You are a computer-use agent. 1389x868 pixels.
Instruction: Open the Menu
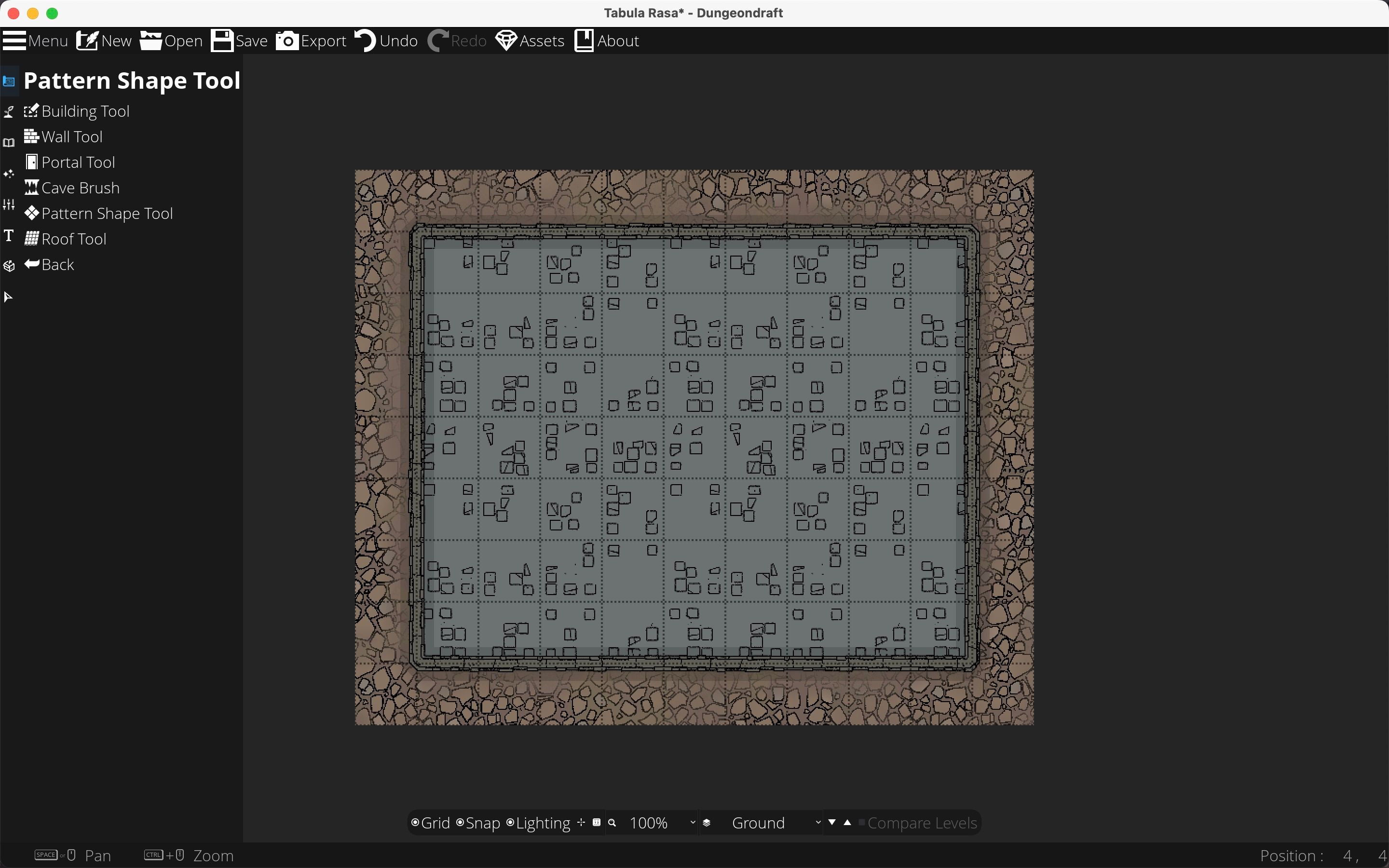pos(36,41)
